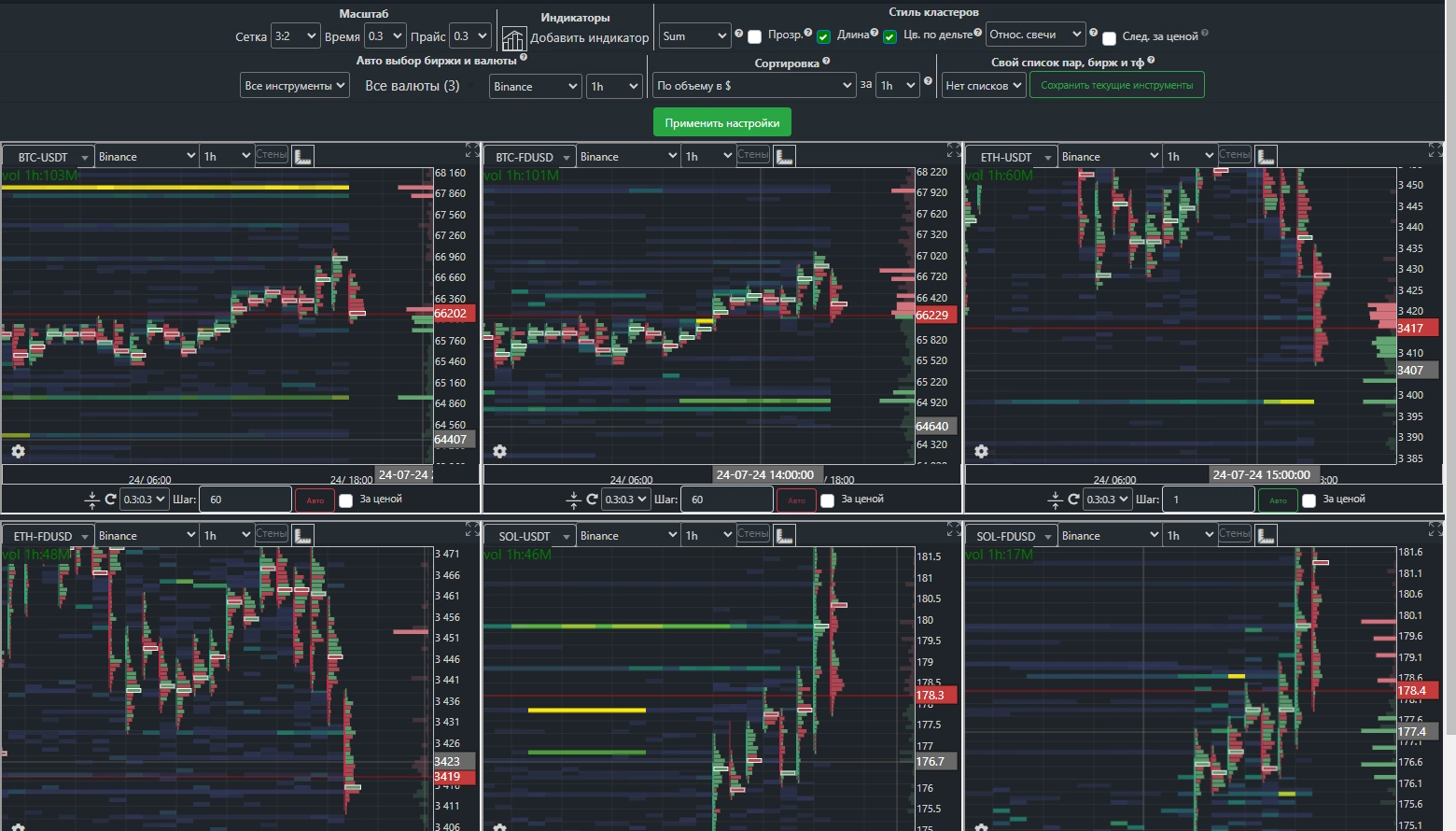Enable За ценой checkbox under ETH-USDT chart
1456x831 pixels.
point(1309,500)
